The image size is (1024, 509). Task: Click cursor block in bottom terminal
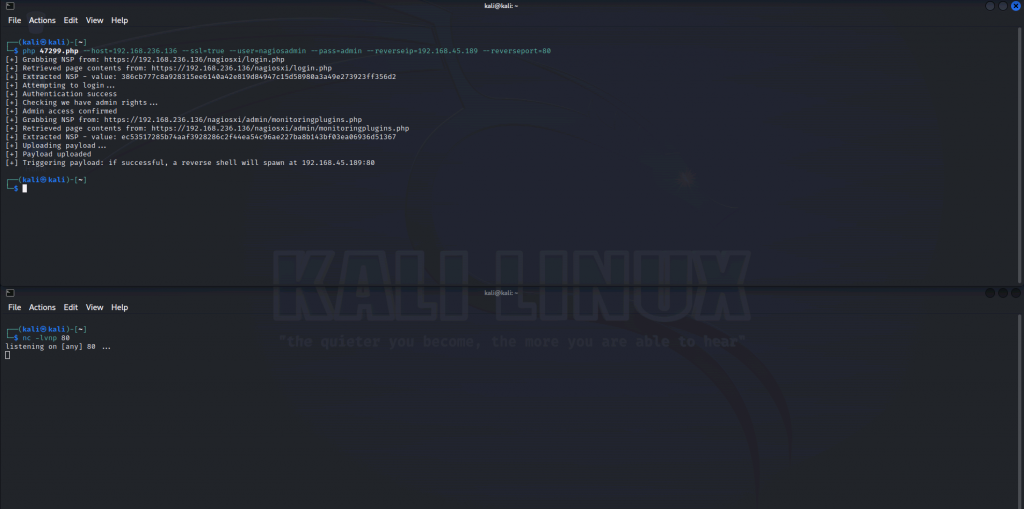7,355
